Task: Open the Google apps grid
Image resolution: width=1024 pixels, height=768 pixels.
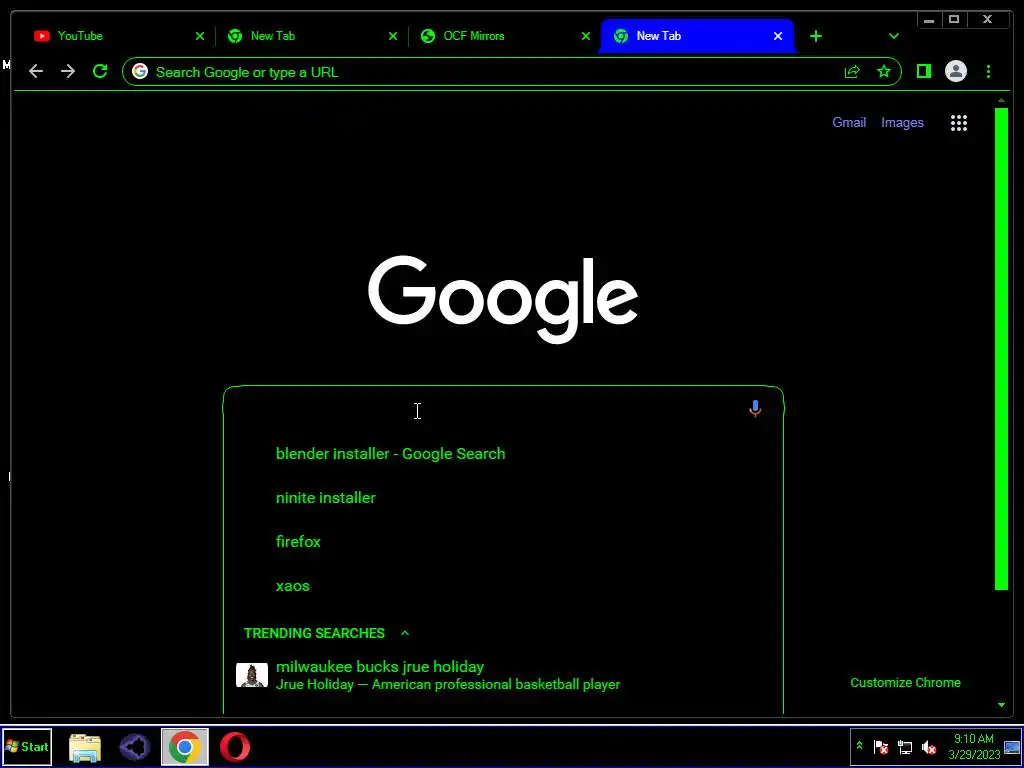Action: (x=959, y=123)
